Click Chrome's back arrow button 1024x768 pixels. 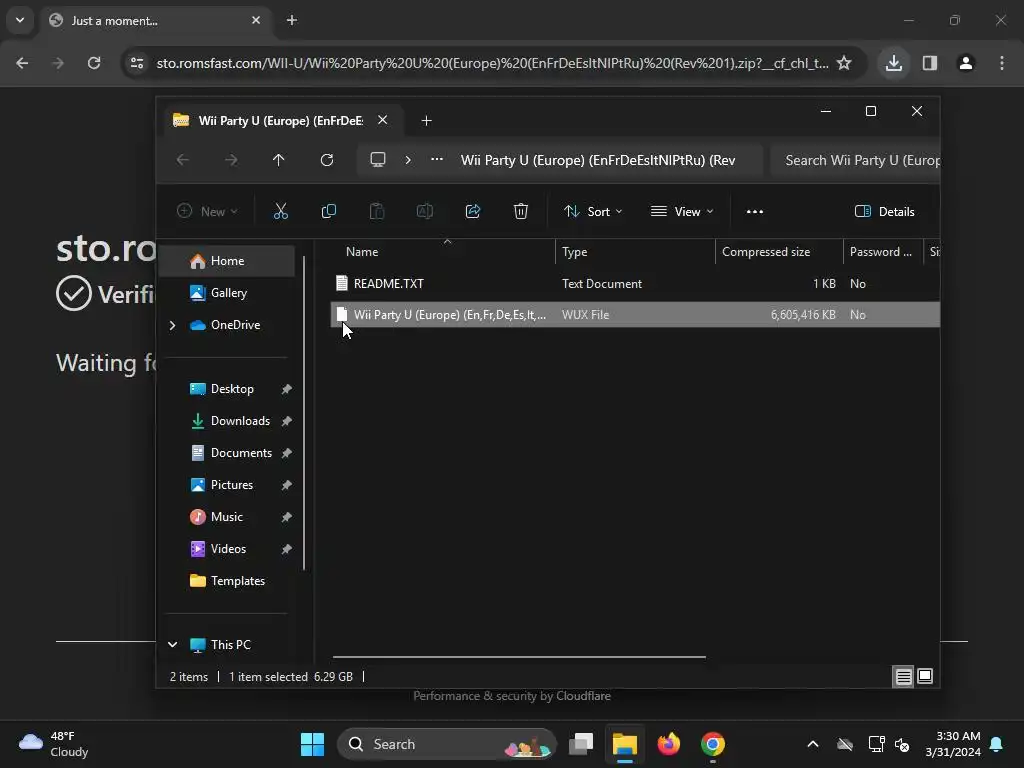point(22,63)
